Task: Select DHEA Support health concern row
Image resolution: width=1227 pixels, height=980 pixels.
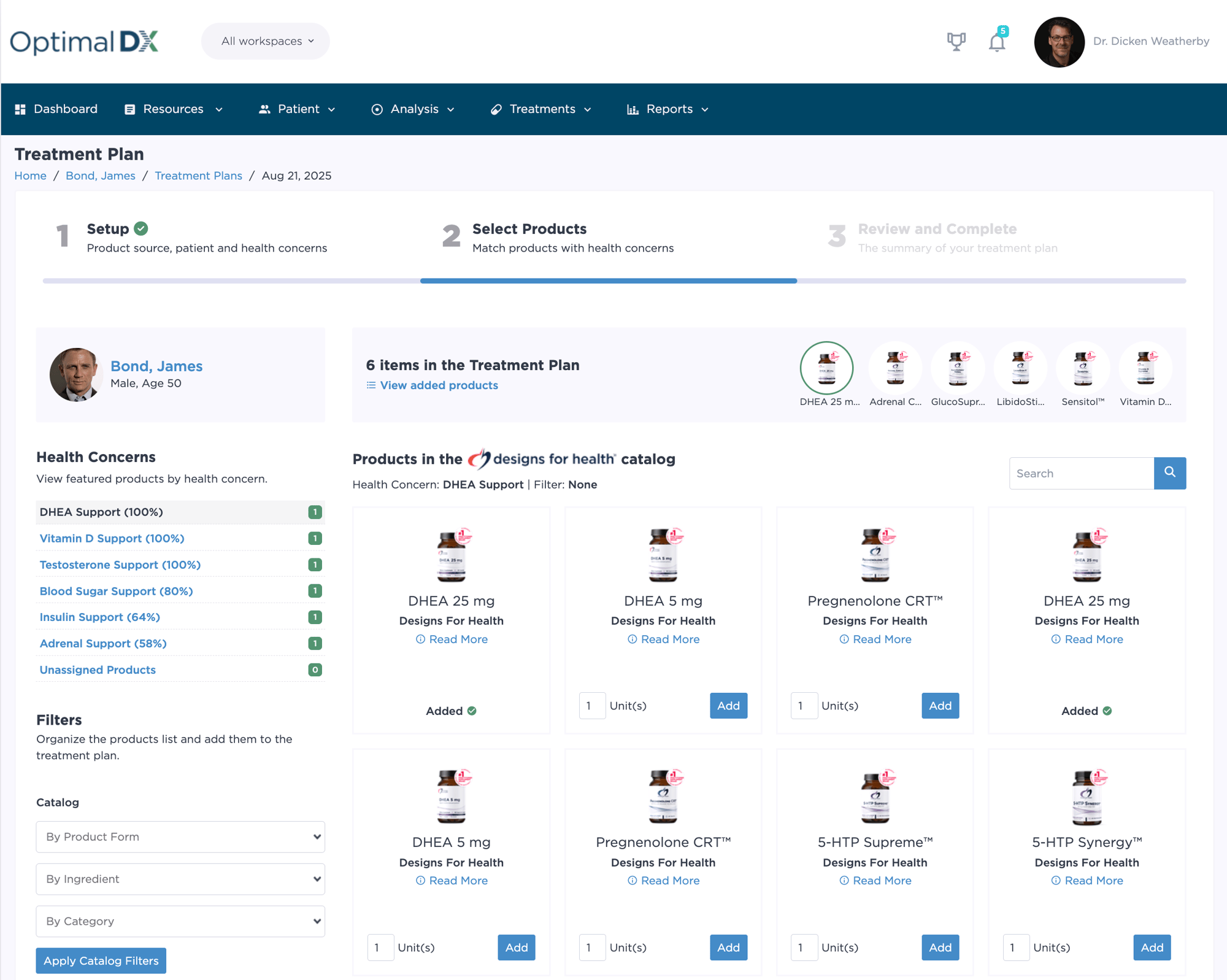Action: 180,512
